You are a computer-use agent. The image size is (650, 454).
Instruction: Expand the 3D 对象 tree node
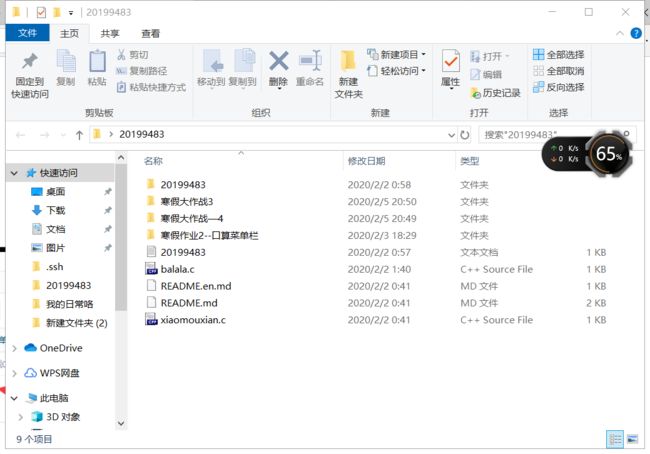click(x=20, y=417)
